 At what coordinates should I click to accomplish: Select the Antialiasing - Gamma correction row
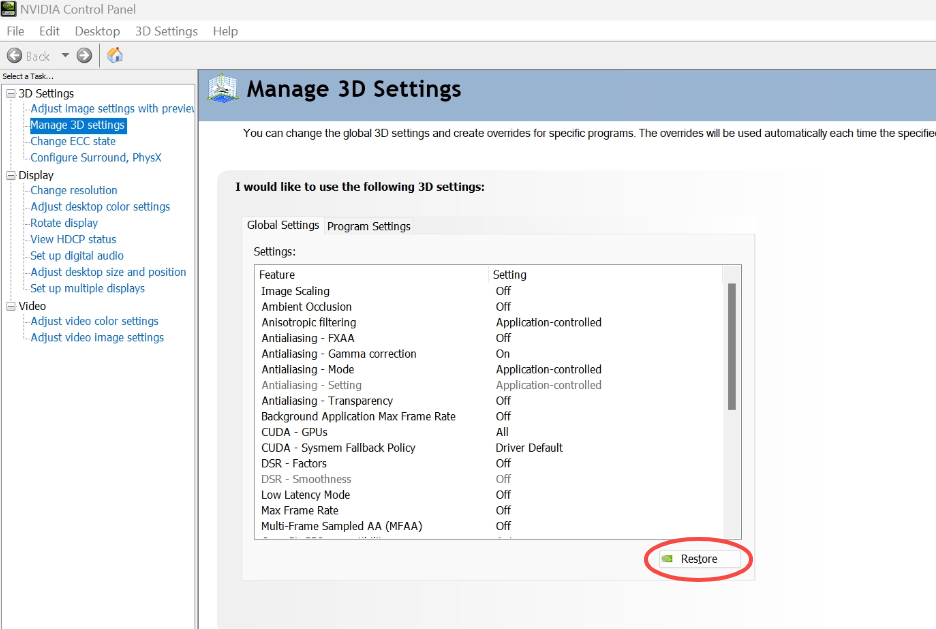pyautogui.click(x=489, y=354)
